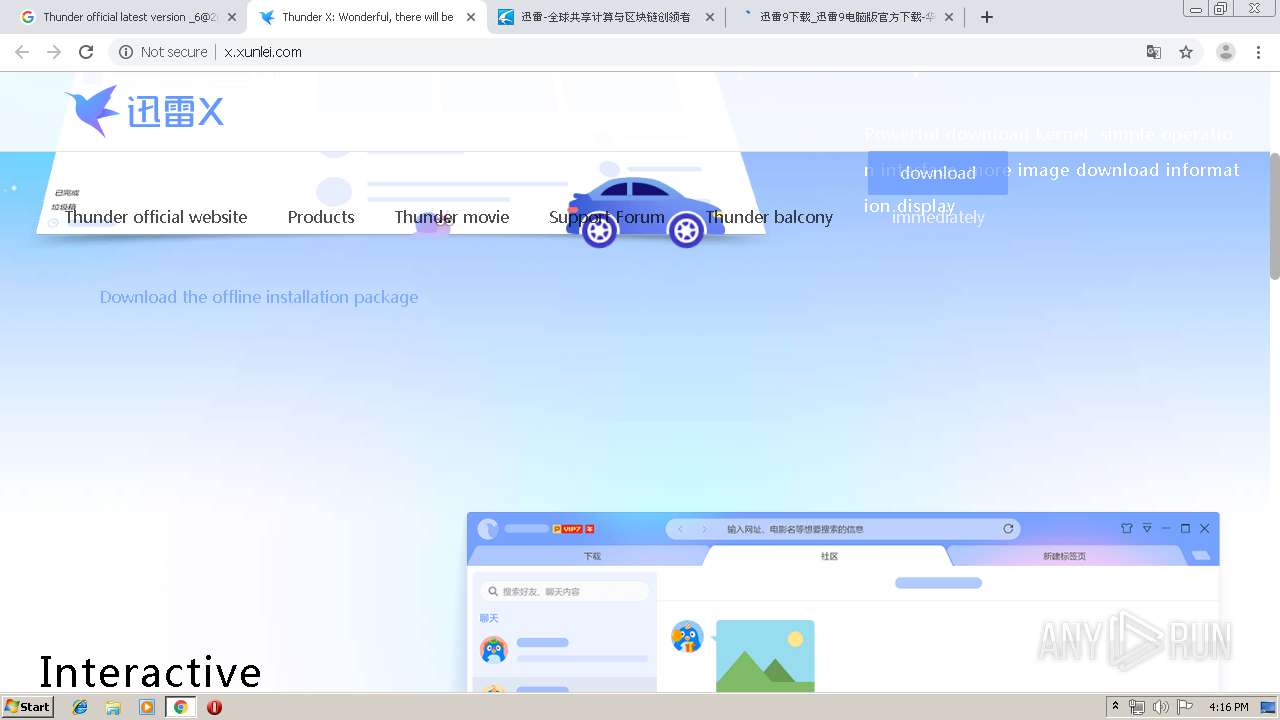This screenshot has width=1280, height=720.
Task: Click the skin shirt icon in app preview
Action: [x=1127, y=528]
